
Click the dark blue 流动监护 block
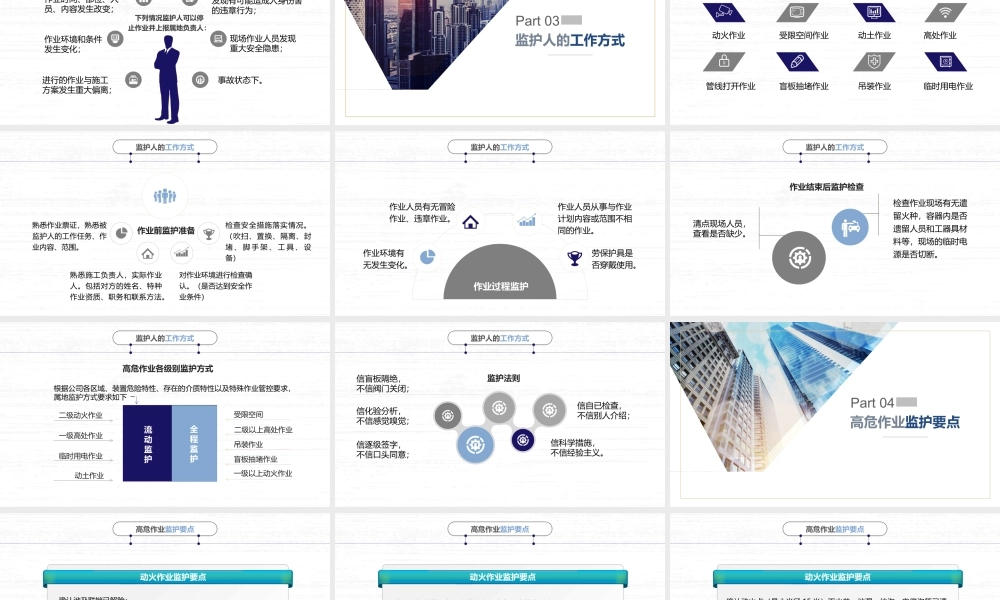pos(148,443)
